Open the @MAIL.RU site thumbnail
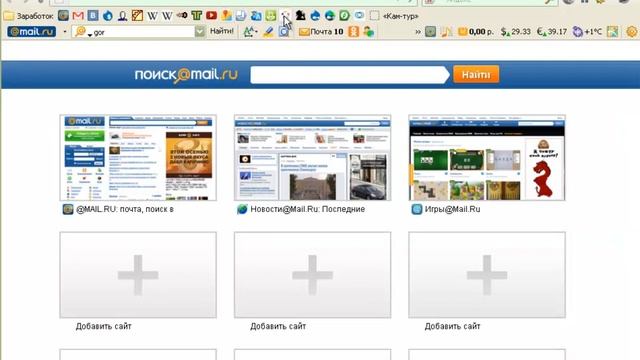This screenshot has height=360, width=640. tap(138, 158)
